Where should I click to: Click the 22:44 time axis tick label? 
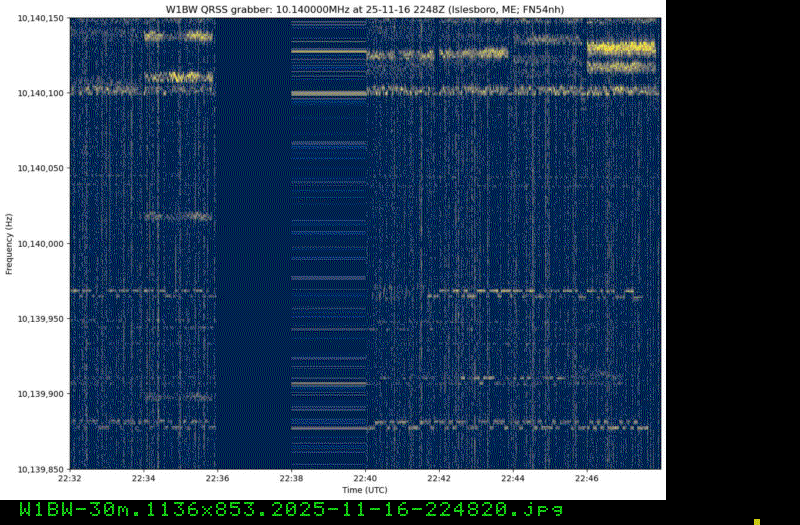pos(514,479)
